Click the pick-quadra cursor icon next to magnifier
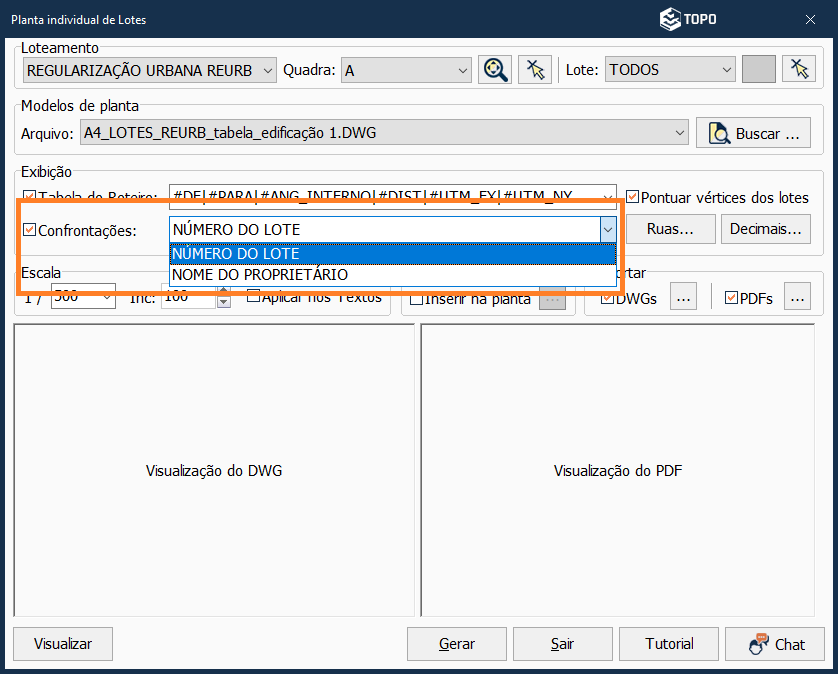This screenshot has height=674, width=838. point(535,69)
